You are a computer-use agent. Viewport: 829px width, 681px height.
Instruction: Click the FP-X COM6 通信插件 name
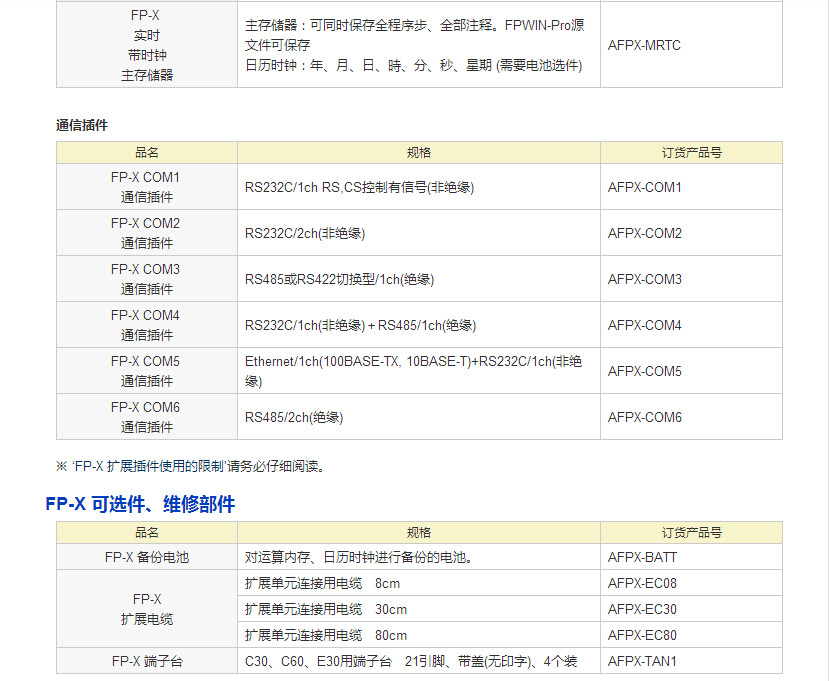click(145, 416)
